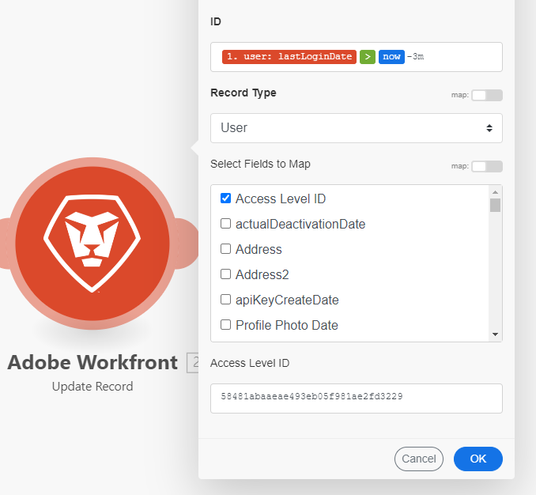Click the module number badge next to Adobe Workfront
The image size is (536, 495).
coord(193,362)
